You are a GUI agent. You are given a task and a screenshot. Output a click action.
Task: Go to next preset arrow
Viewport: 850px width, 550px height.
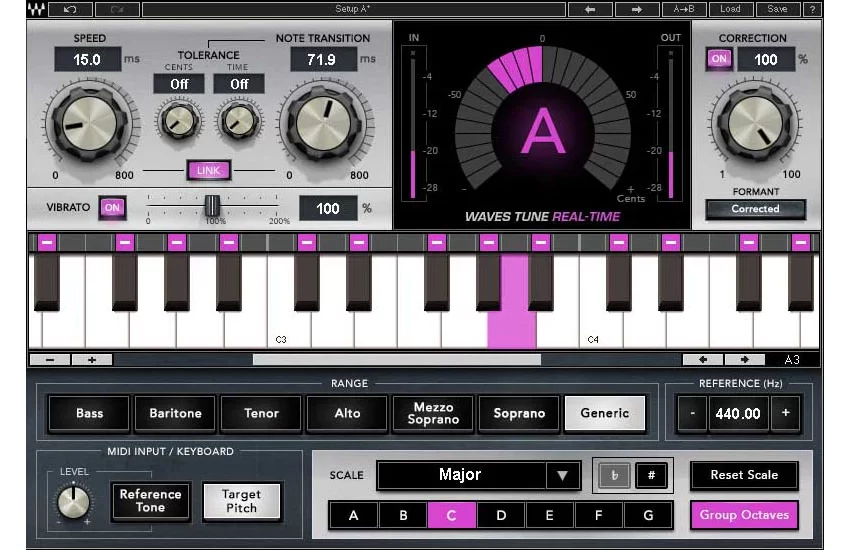(637, 9)
